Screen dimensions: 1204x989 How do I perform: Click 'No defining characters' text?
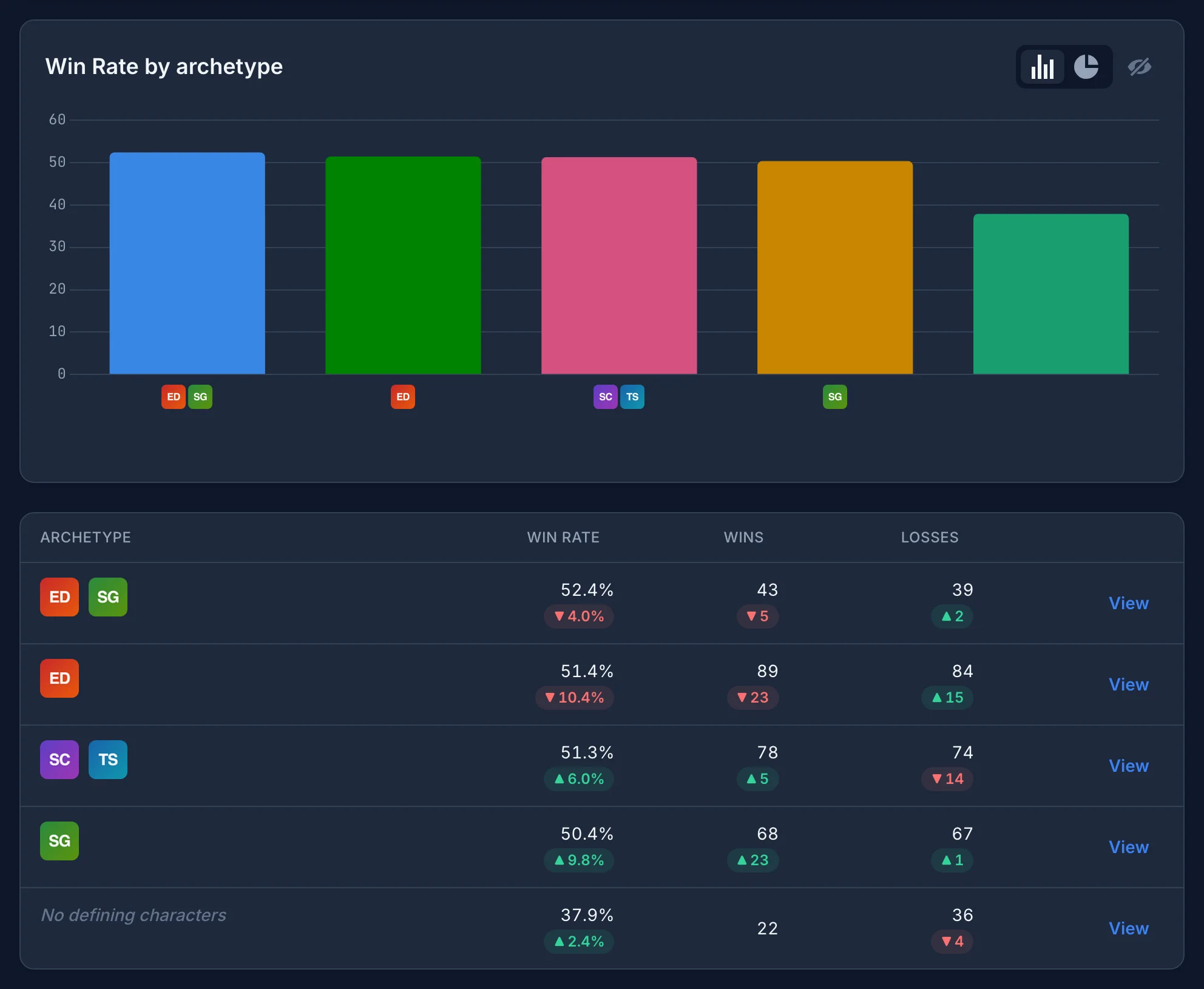(134, 915)
